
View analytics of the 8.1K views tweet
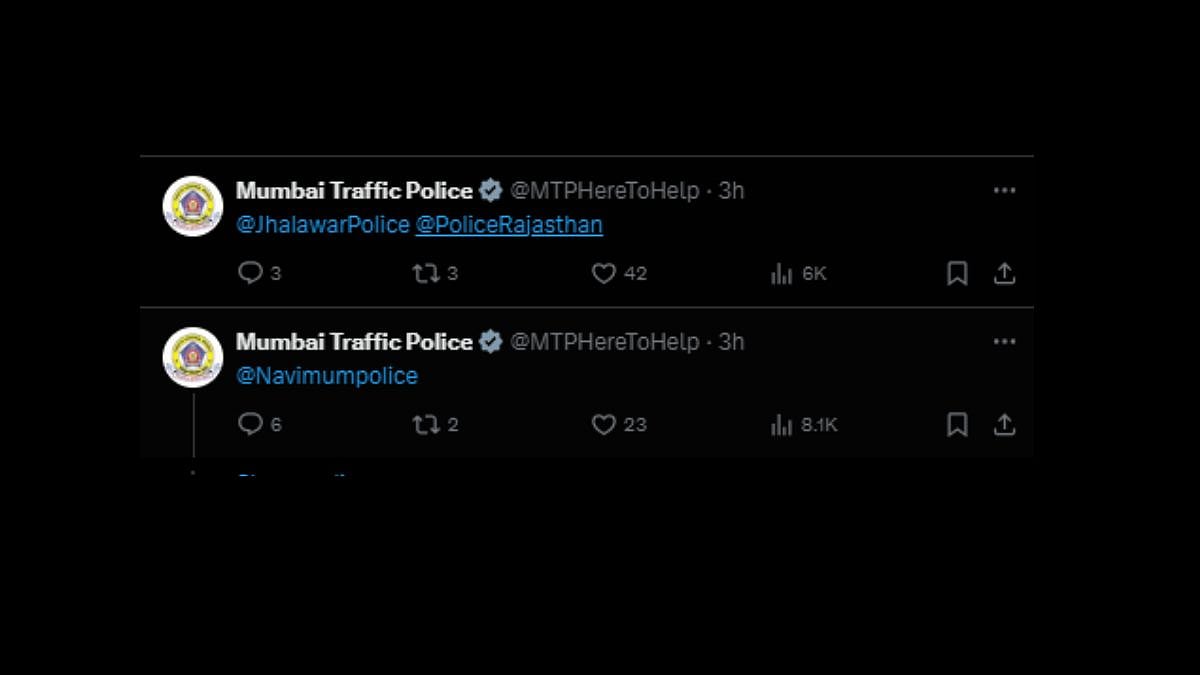[781, 425]
